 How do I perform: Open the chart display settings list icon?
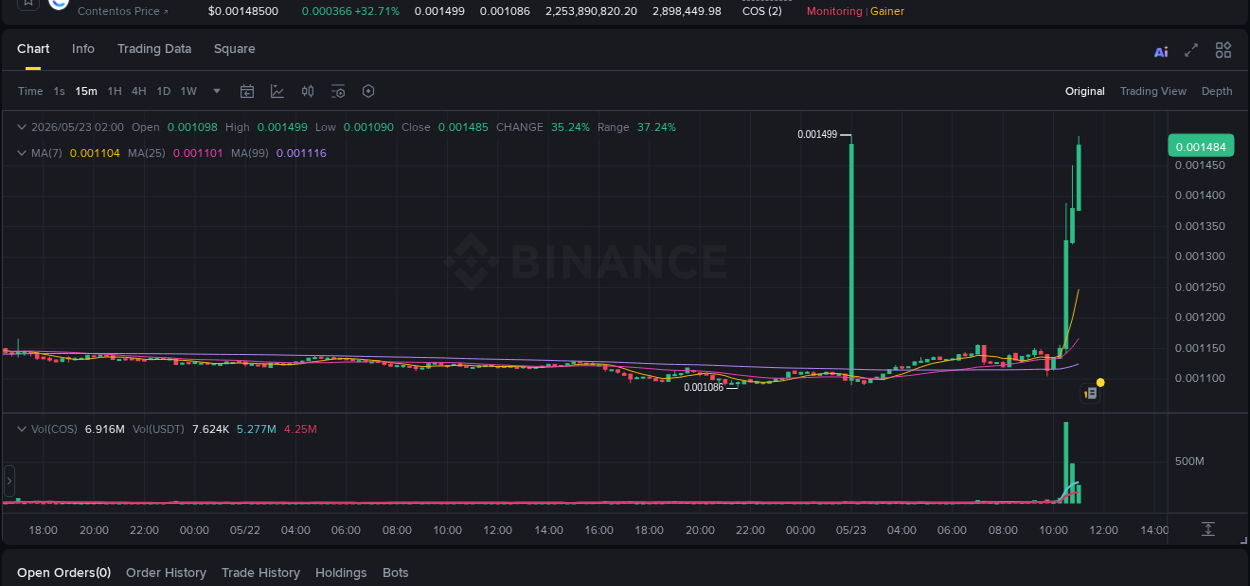click(338, 91)
